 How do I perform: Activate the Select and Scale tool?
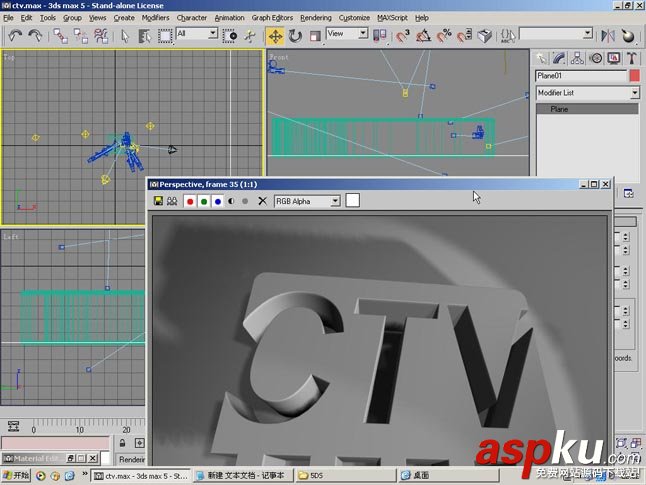point(315,36)
